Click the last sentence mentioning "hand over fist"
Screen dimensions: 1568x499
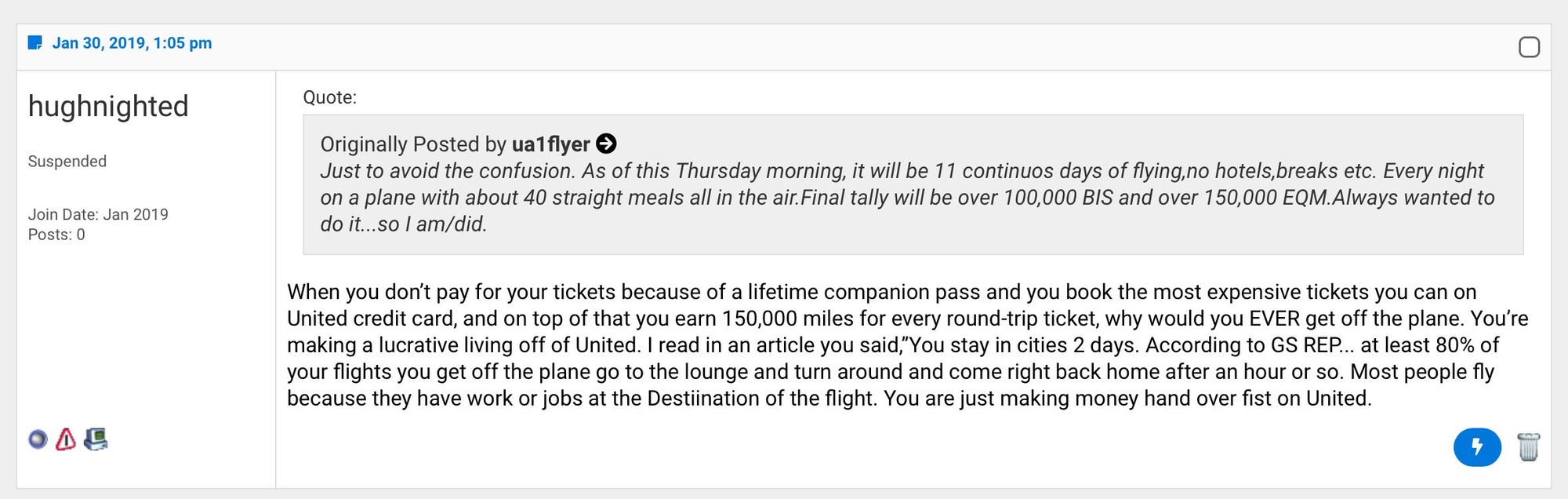[x=1127, y=399]
